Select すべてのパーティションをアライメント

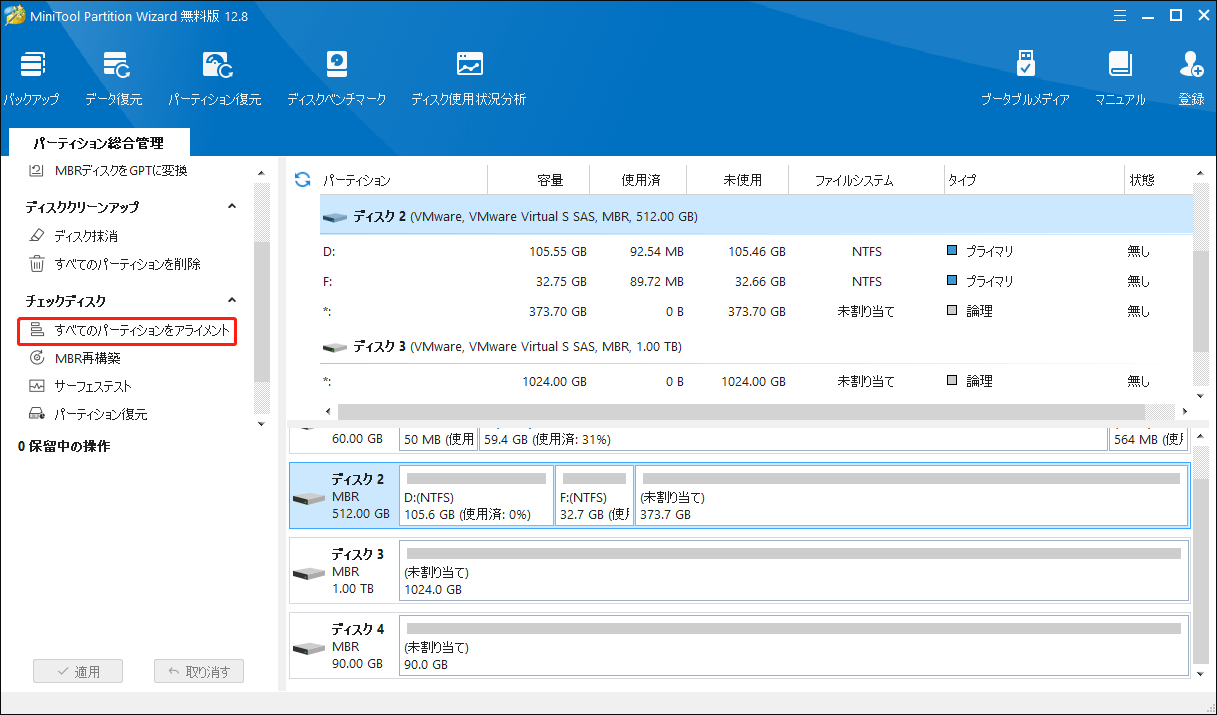(x=129, y=329)
